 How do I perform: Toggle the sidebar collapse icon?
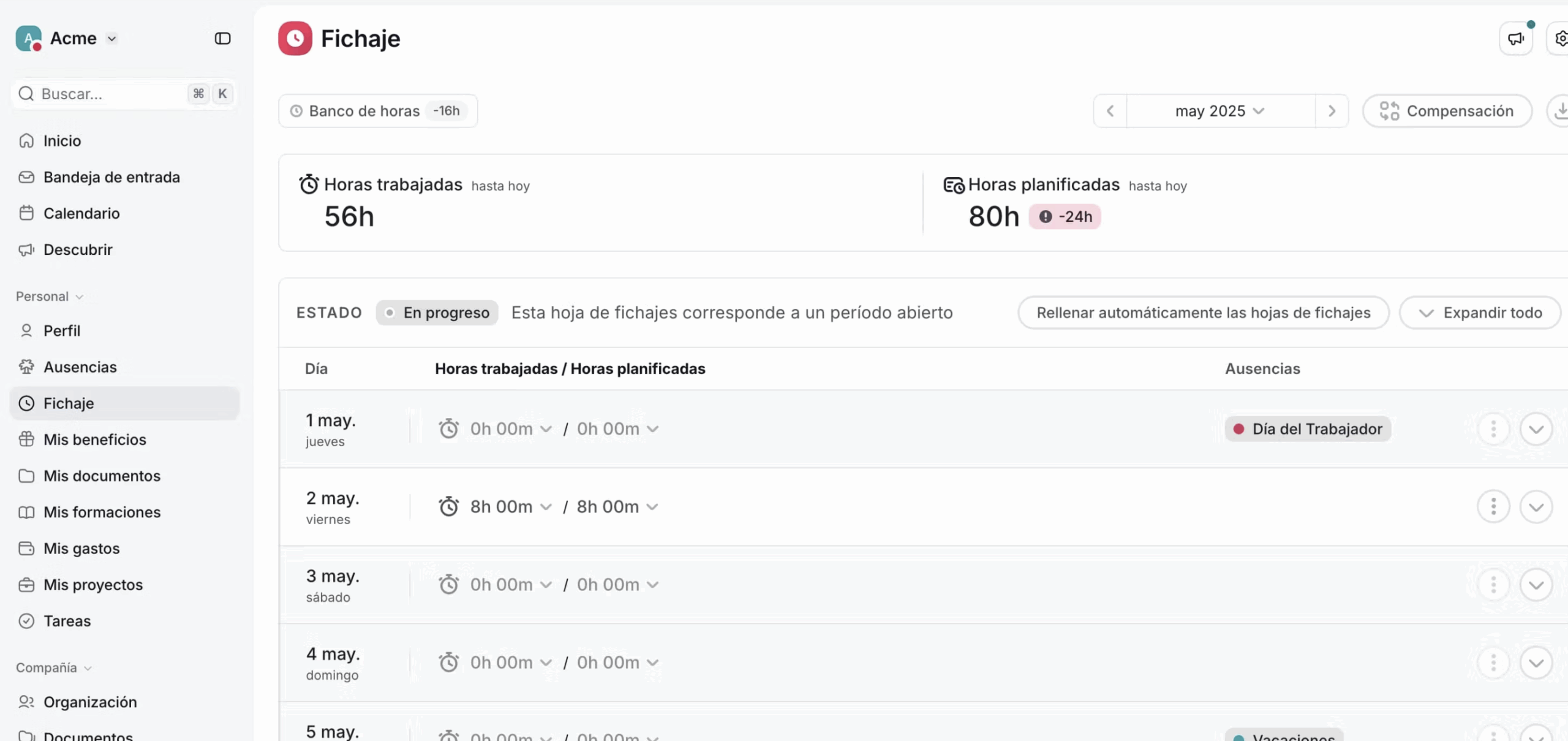coord(222,39)
